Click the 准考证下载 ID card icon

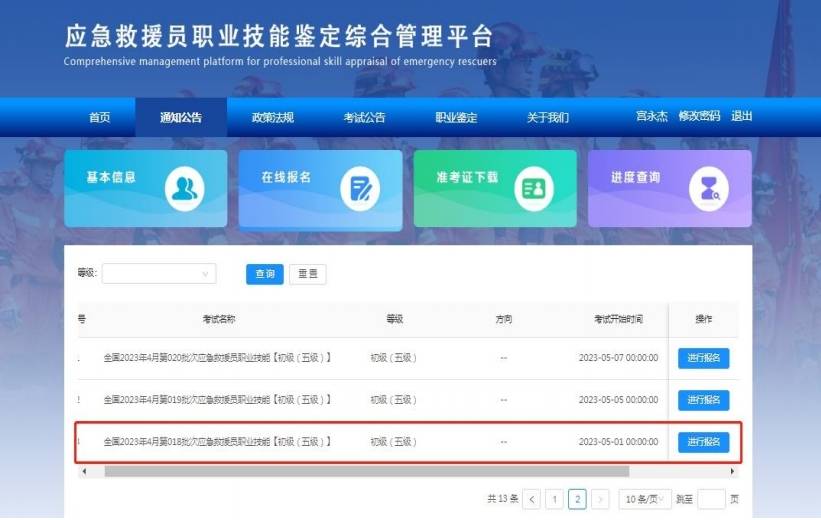[x=534, y=188]
